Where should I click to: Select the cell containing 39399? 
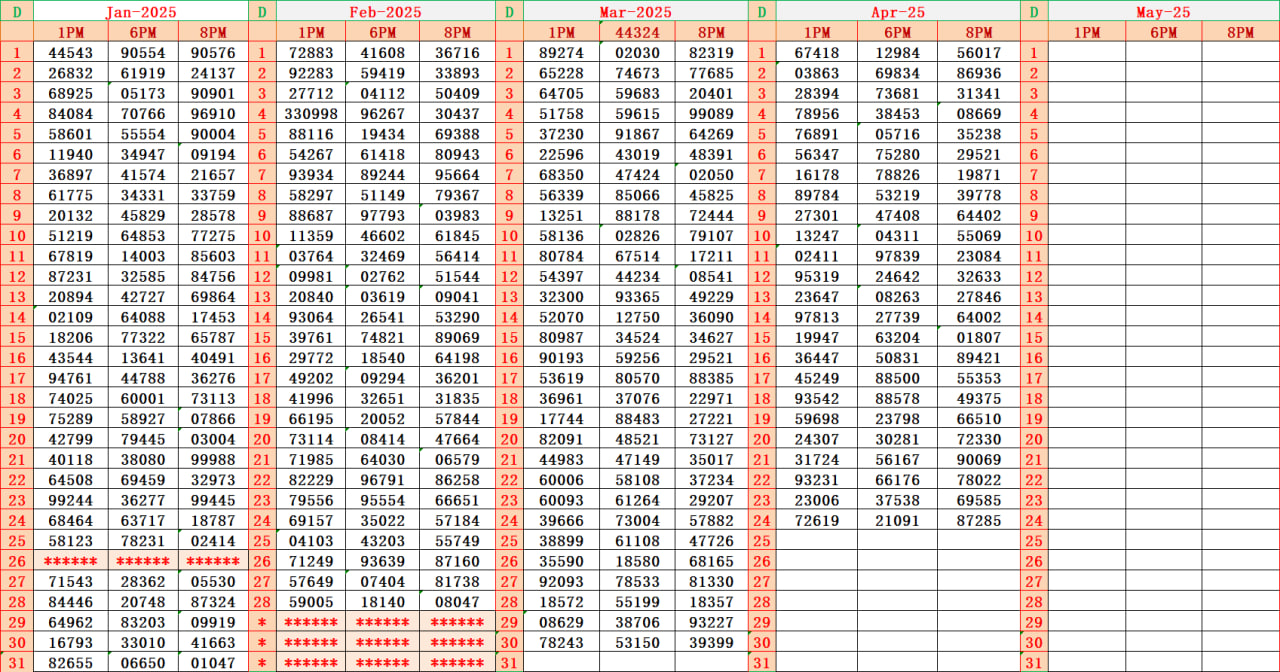click(x=711, y=642)
